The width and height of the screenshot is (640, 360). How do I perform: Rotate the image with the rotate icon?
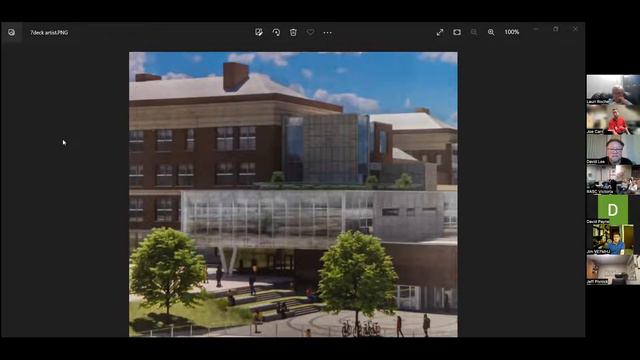(276, 32)
